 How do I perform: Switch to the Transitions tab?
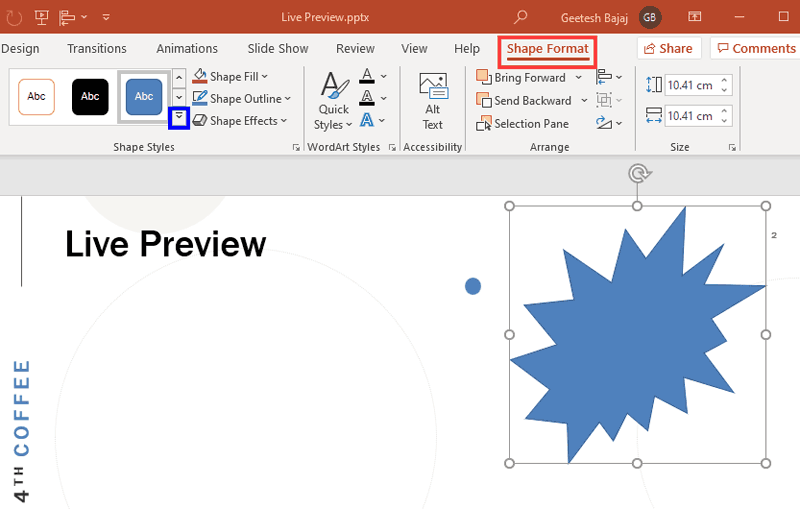[x=97, y=49]
